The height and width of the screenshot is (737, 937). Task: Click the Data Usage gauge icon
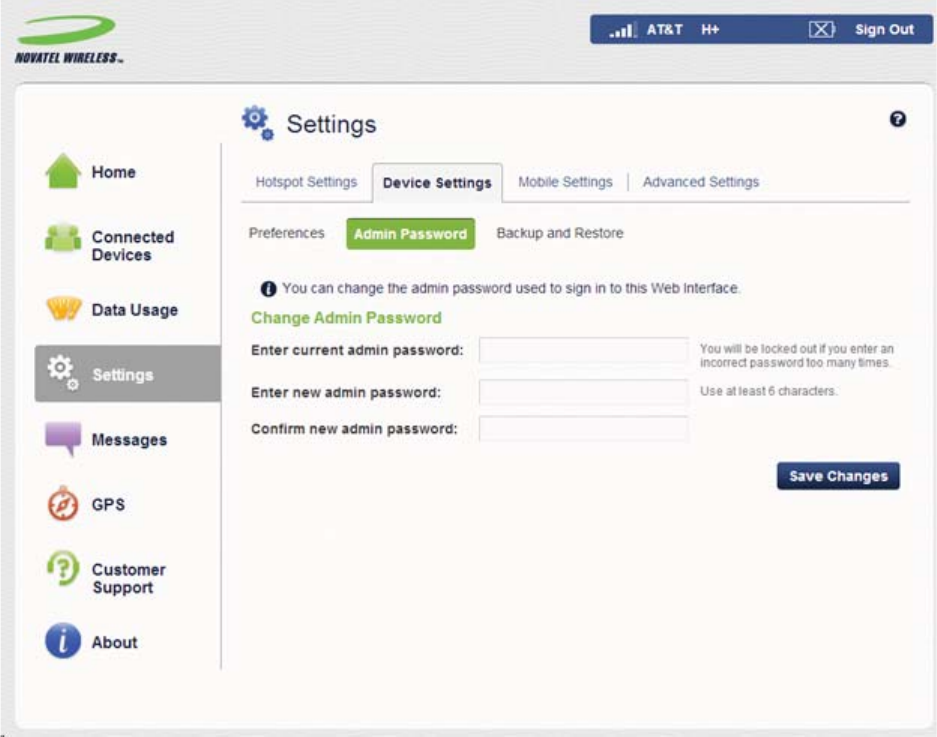click(63, 308)
